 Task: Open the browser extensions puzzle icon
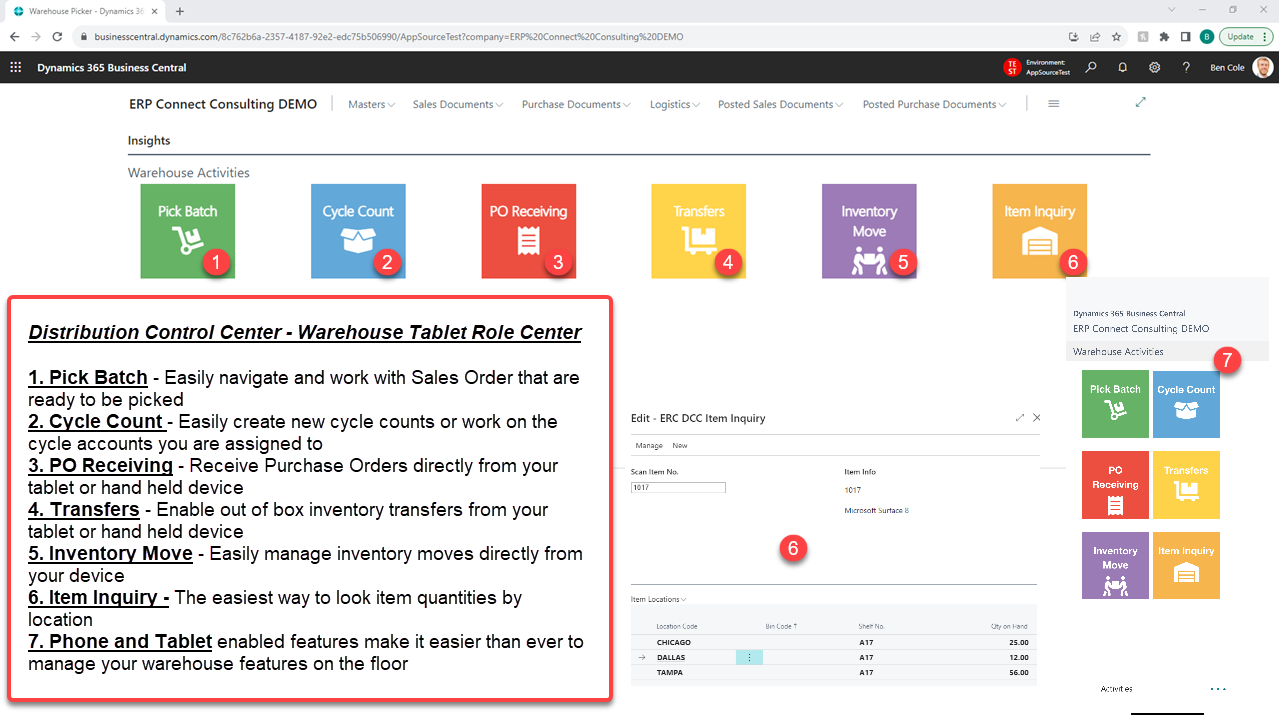[x=1163, y=36]
